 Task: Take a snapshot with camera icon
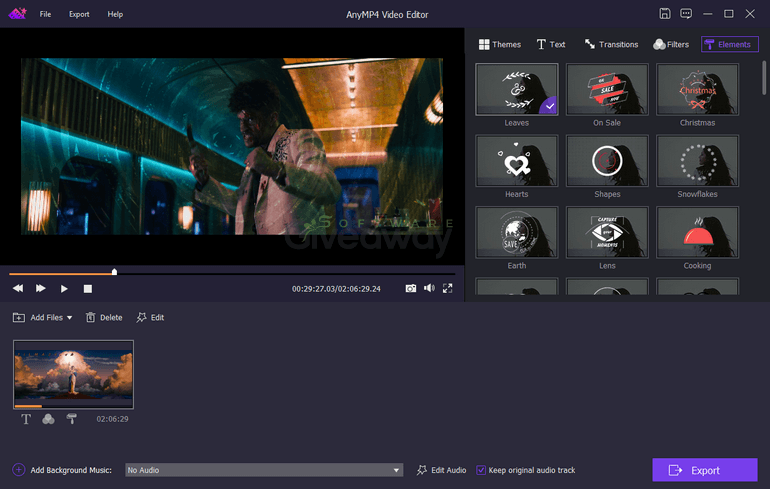click(x=410, y=288)
